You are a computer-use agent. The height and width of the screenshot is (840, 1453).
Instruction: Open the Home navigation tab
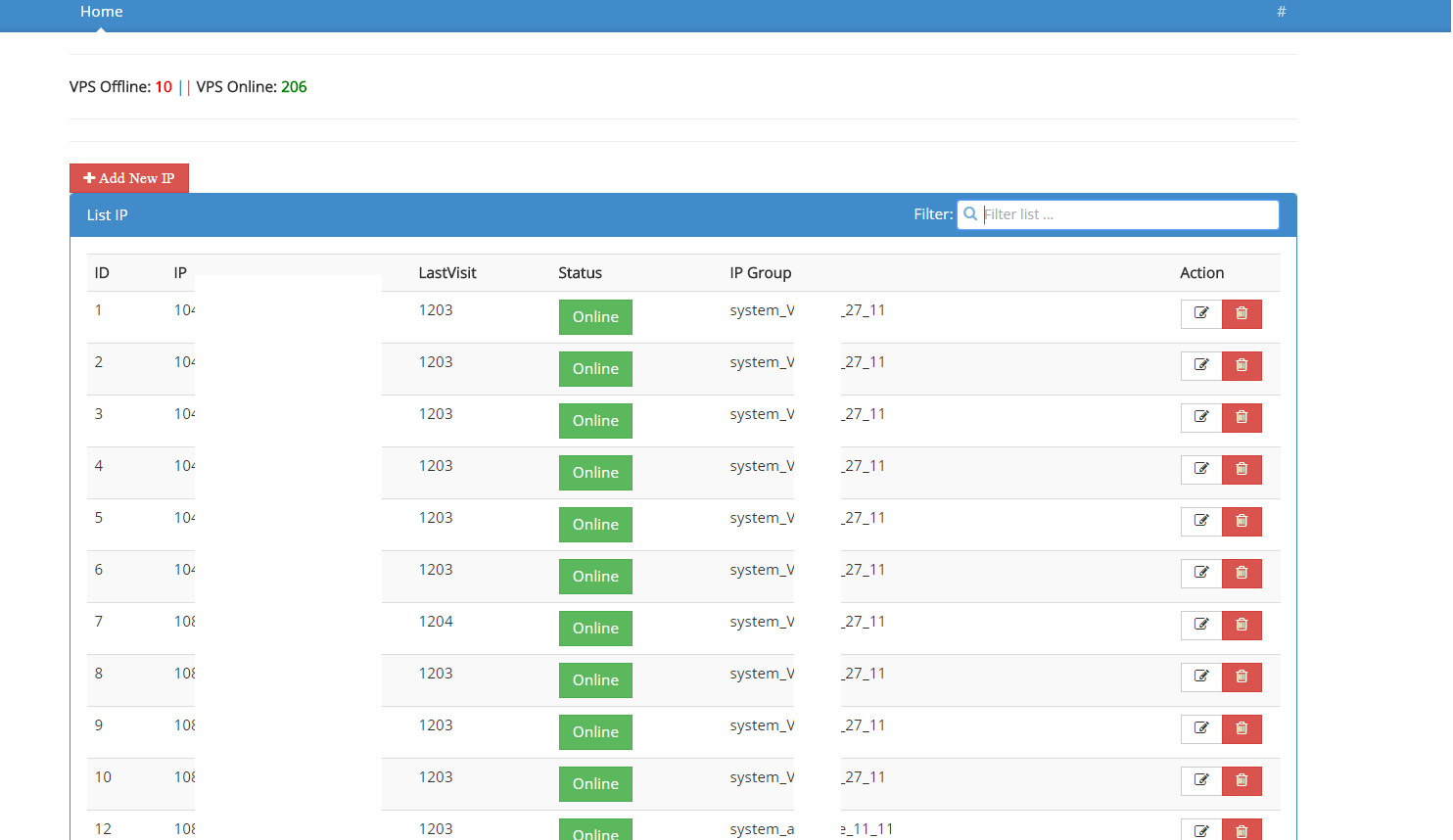coord(102,12)
